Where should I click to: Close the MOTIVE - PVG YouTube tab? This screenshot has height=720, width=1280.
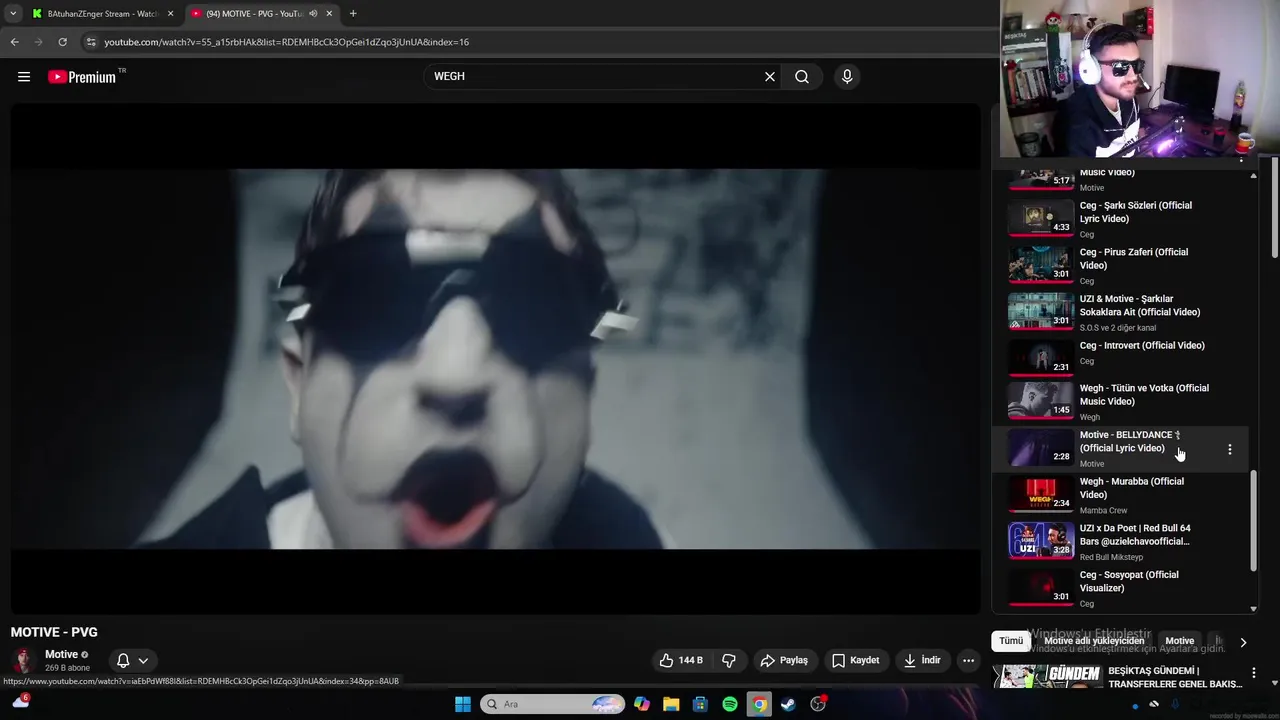[x=329, y=13]
